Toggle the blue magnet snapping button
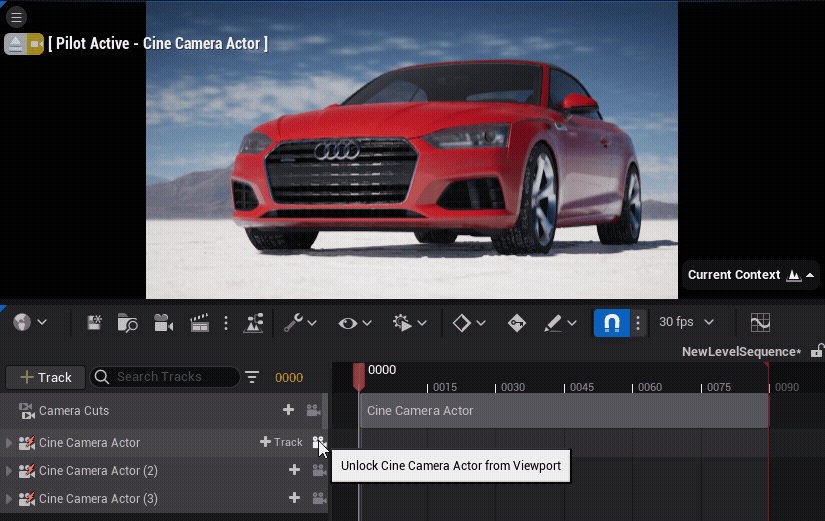This screenshot has height=521, width=825. pyautogui.click(x=611, y=323)
